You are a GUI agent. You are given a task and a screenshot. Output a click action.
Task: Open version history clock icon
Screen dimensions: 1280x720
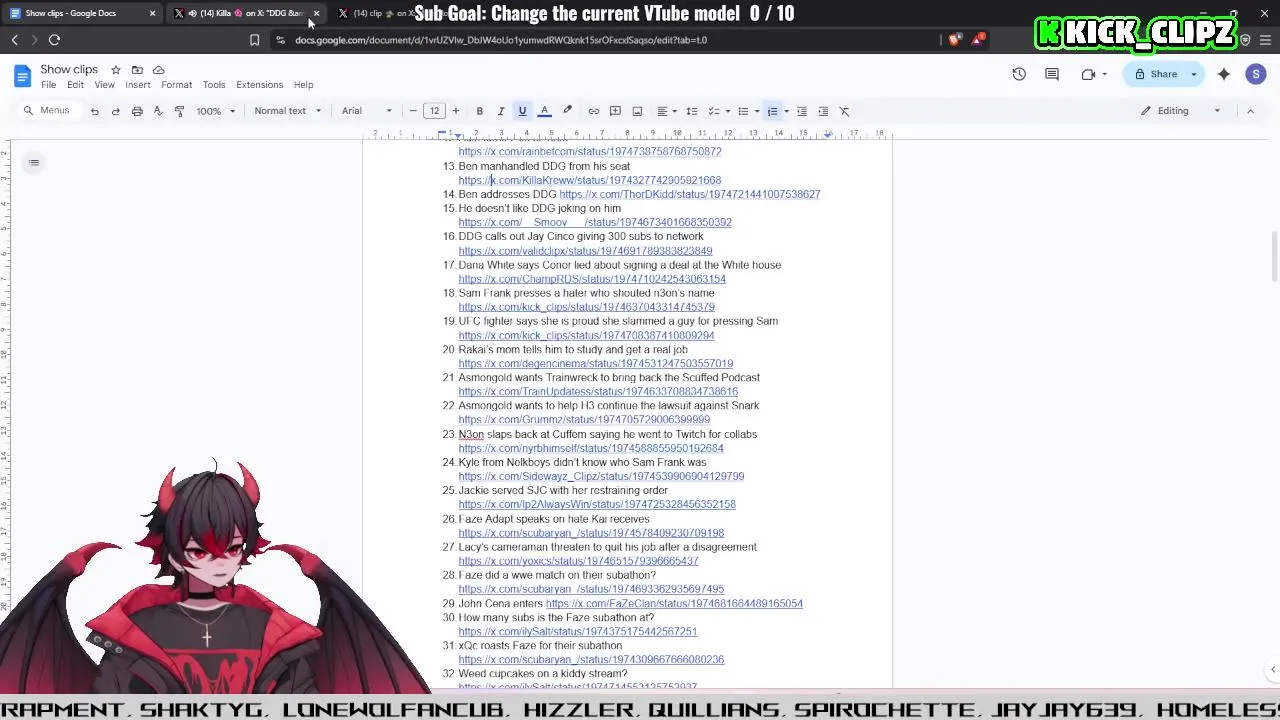coord(1019,74)
